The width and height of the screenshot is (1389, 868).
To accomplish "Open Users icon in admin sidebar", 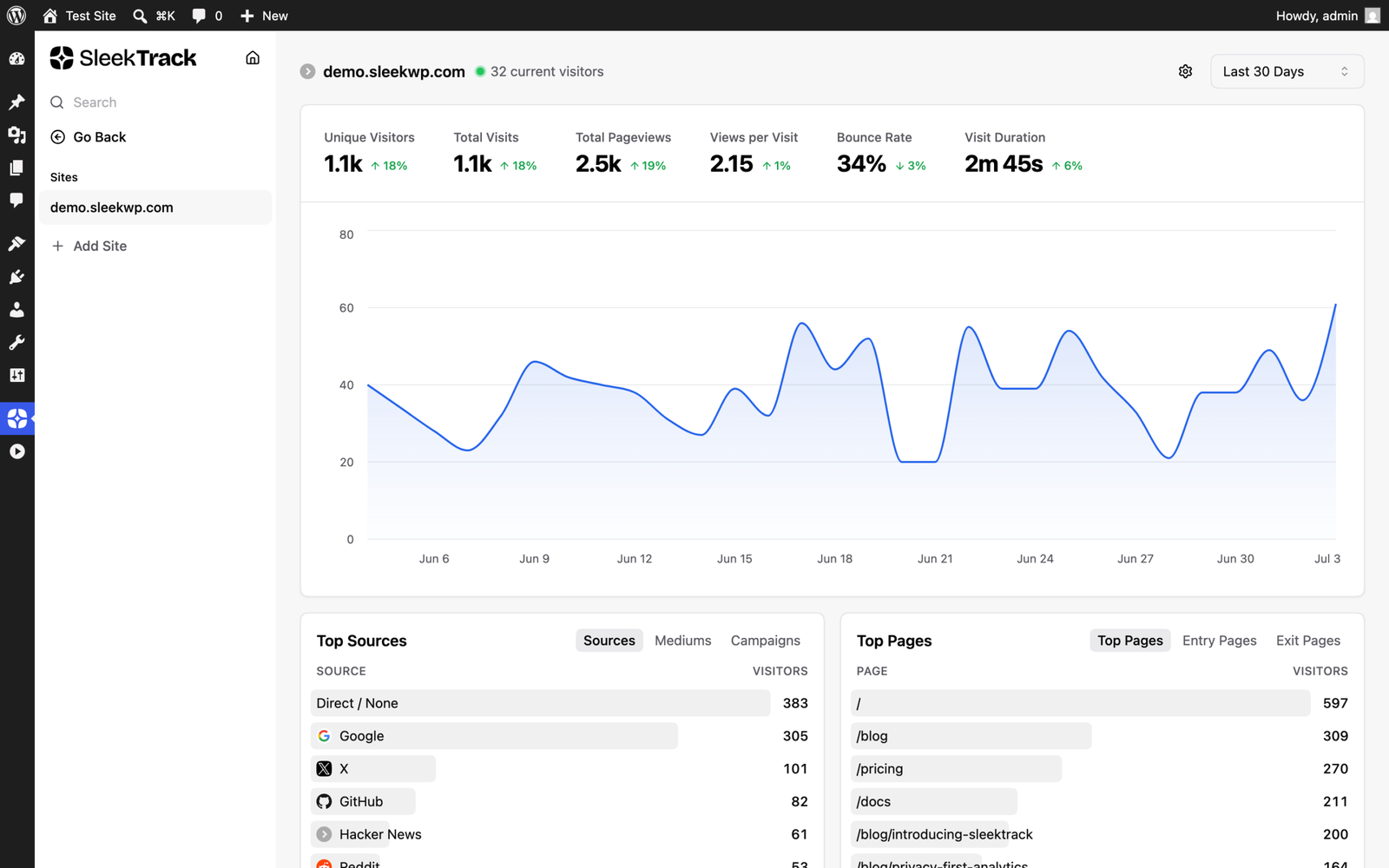I will pyautogui.click(x=16, y=310).
